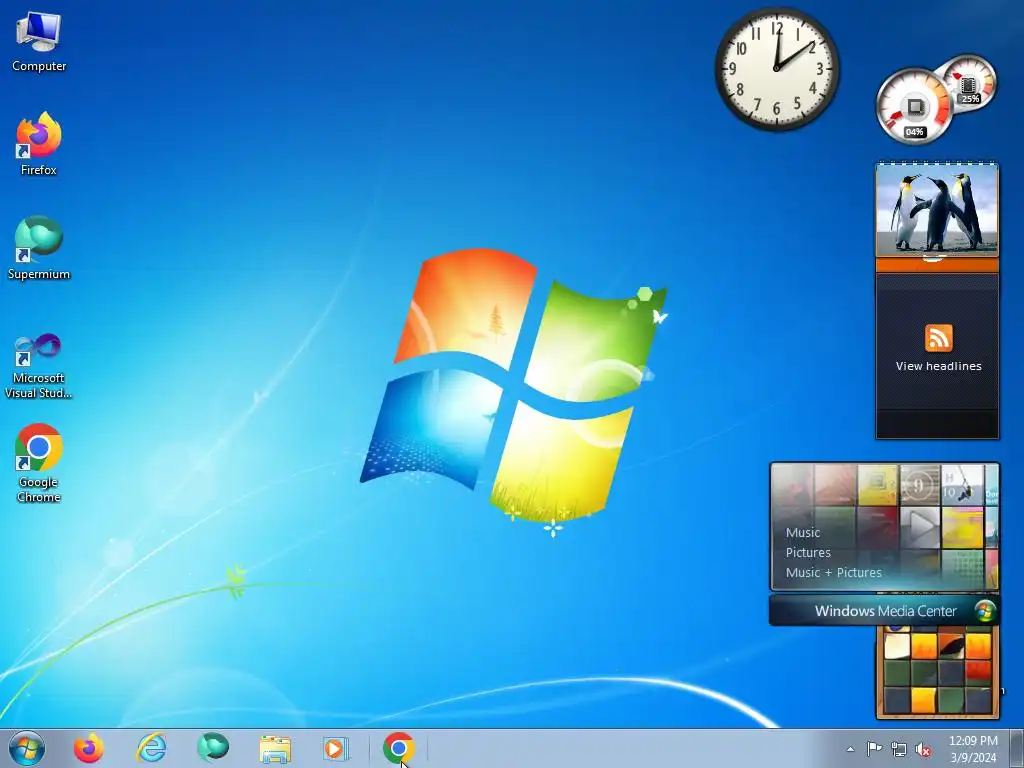Click the green Media Center logo orb

tap(985, 611)
